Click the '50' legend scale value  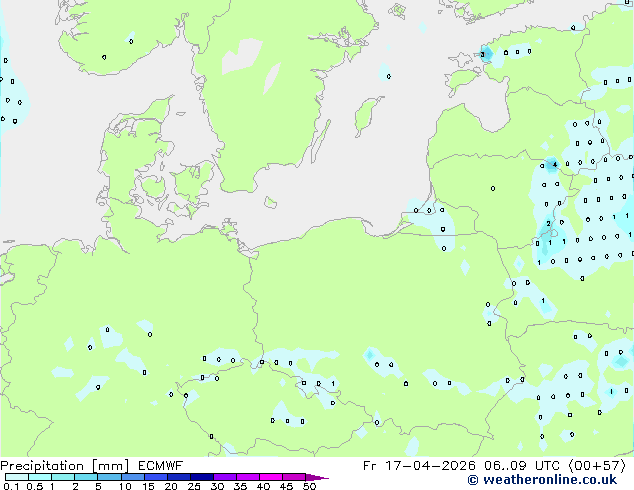coord(309,486)
